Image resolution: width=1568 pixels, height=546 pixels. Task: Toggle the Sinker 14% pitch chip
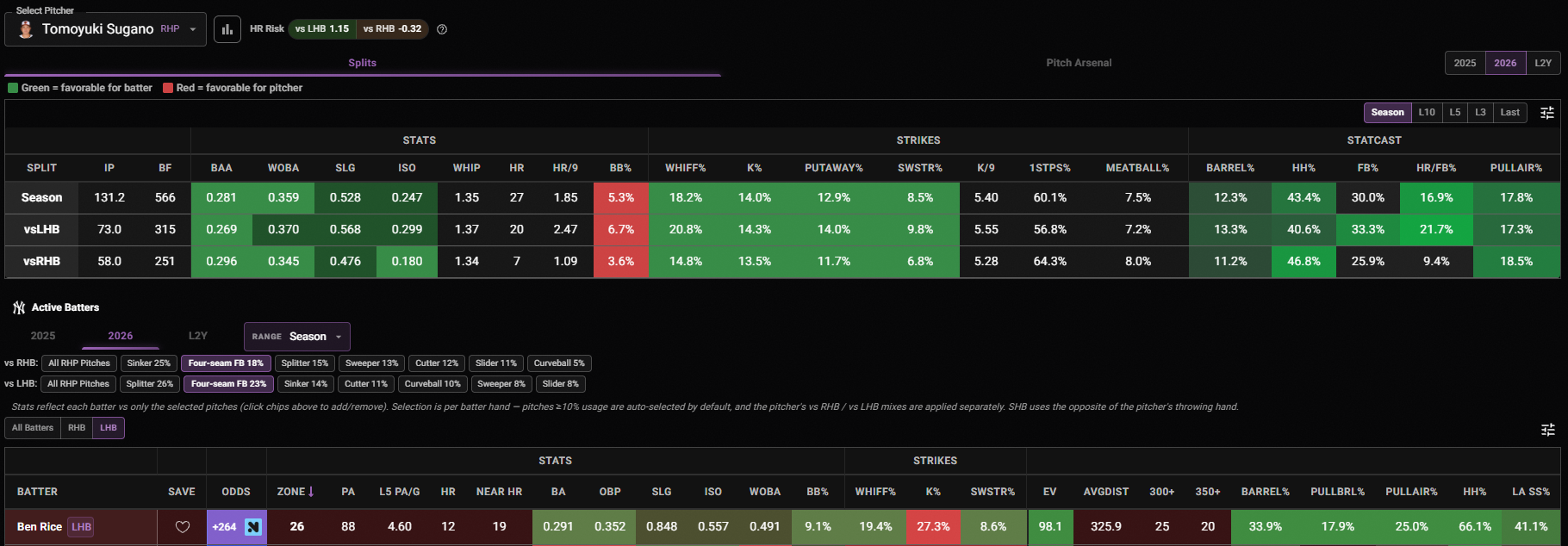click(x=306, y=384)
